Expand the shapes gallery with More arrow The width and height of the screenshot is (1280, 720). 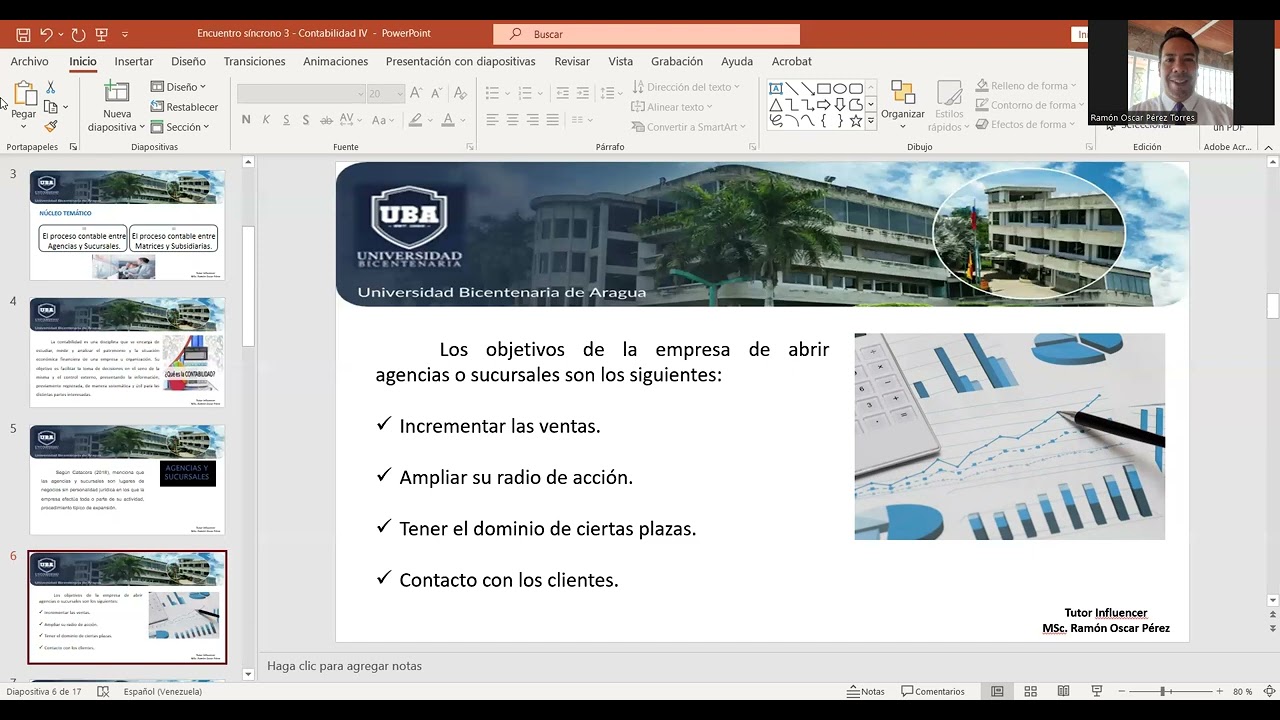[x=871, y=121]
